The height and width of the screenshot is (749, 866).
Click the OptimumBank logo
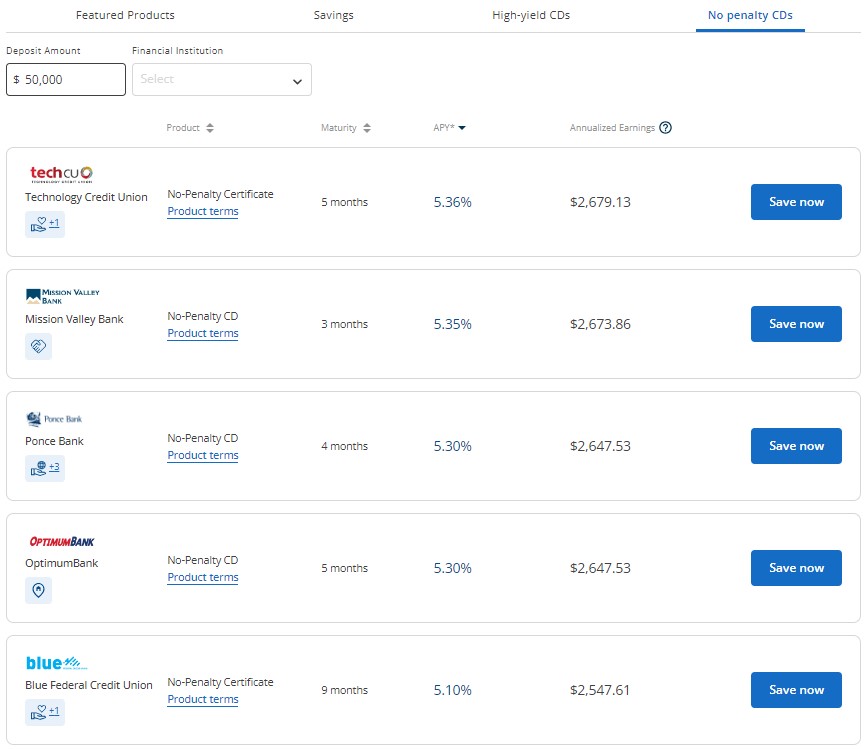click(x=61, y=541)
